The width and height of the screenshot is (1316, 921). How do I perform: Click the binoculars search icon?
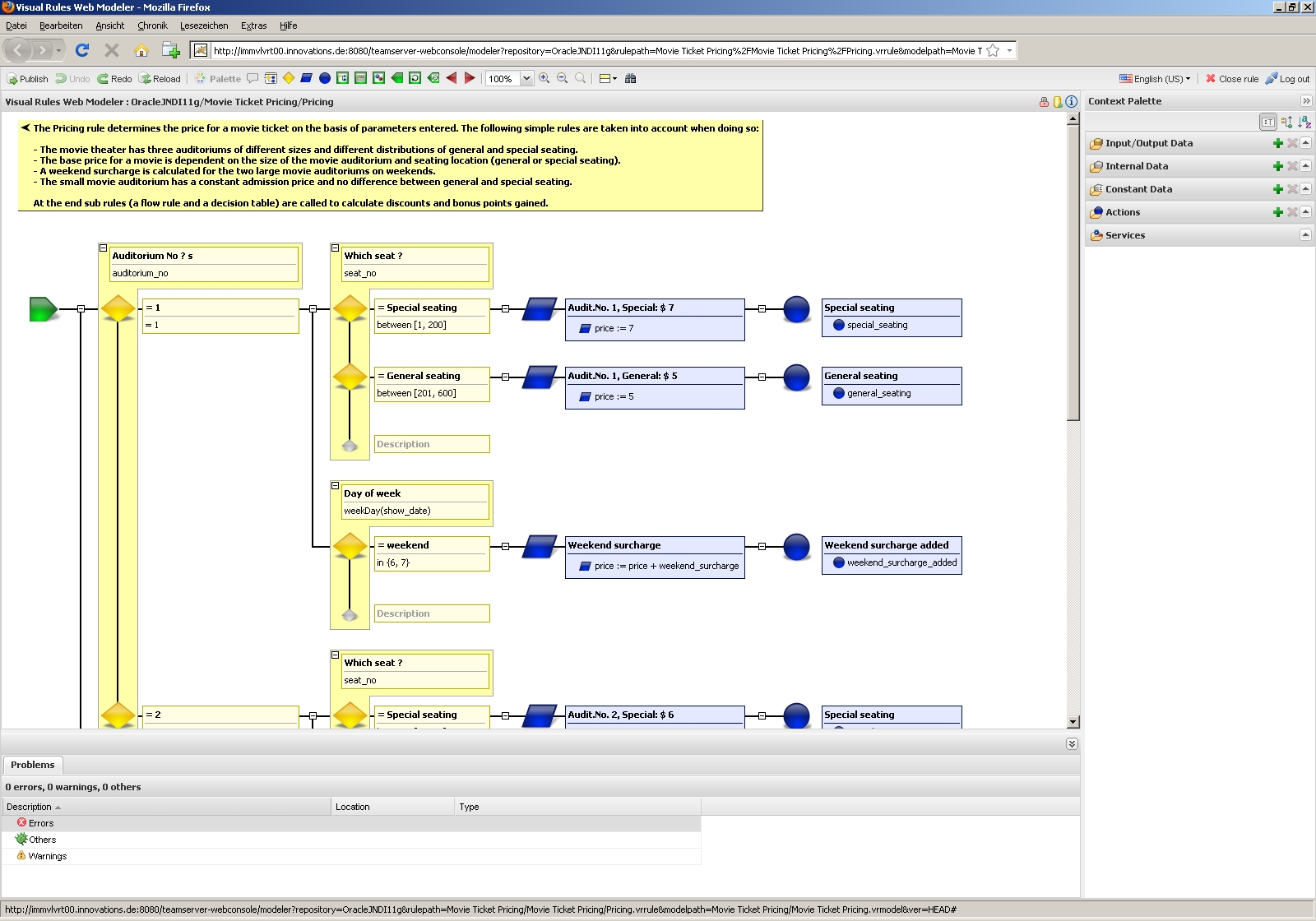[x=631, y=78]
